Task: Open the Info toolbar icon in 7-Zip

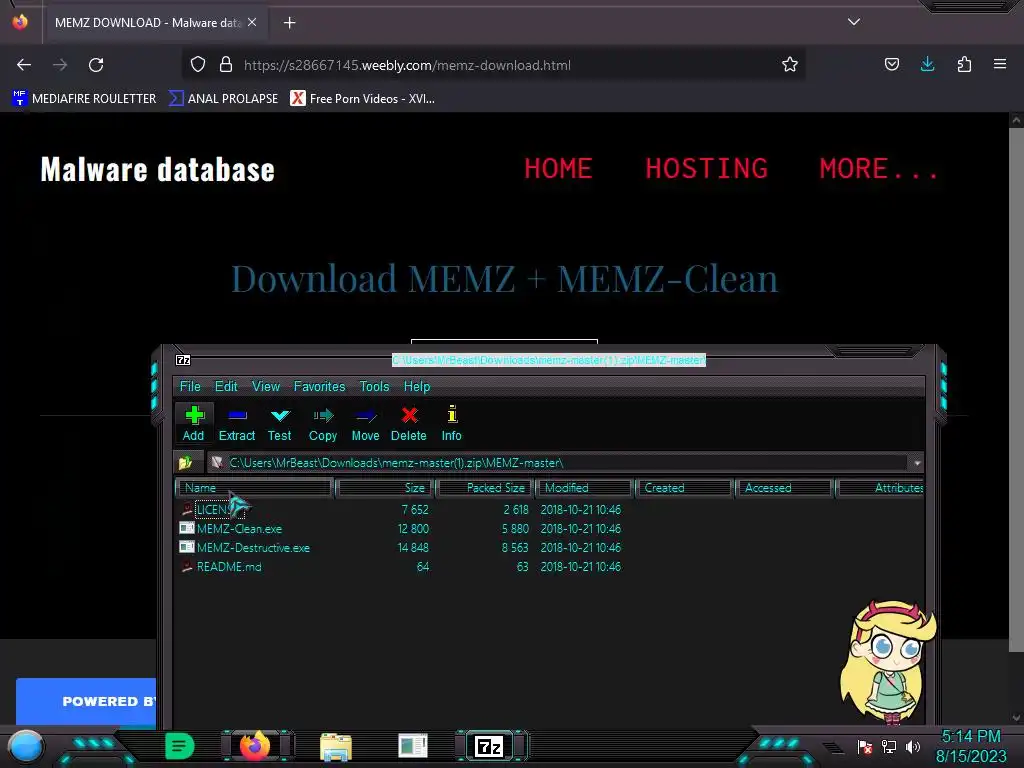Action: tap(452, 423)
